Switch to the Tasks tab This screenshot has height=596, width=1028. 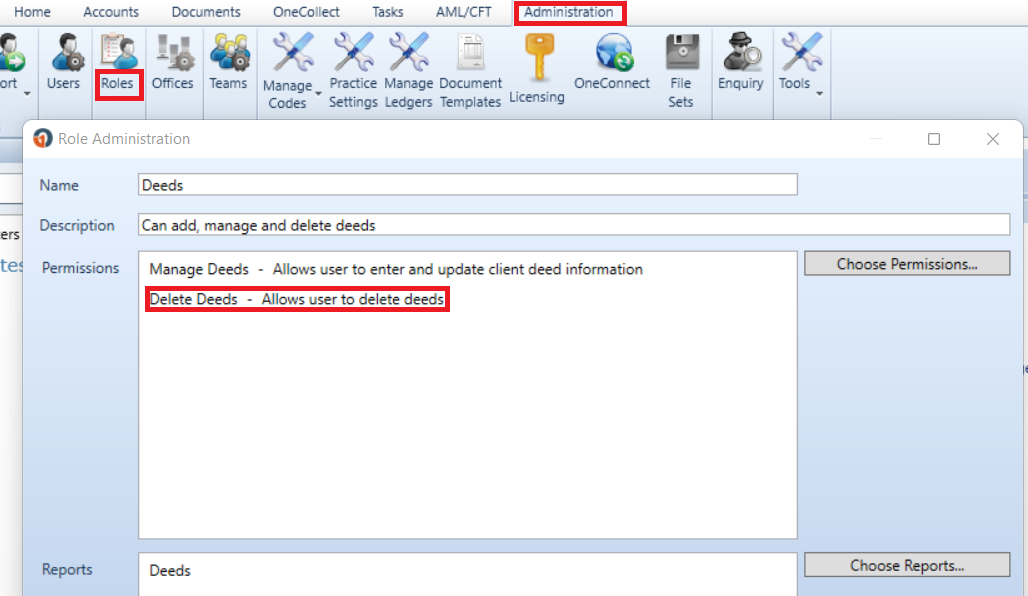387,12
